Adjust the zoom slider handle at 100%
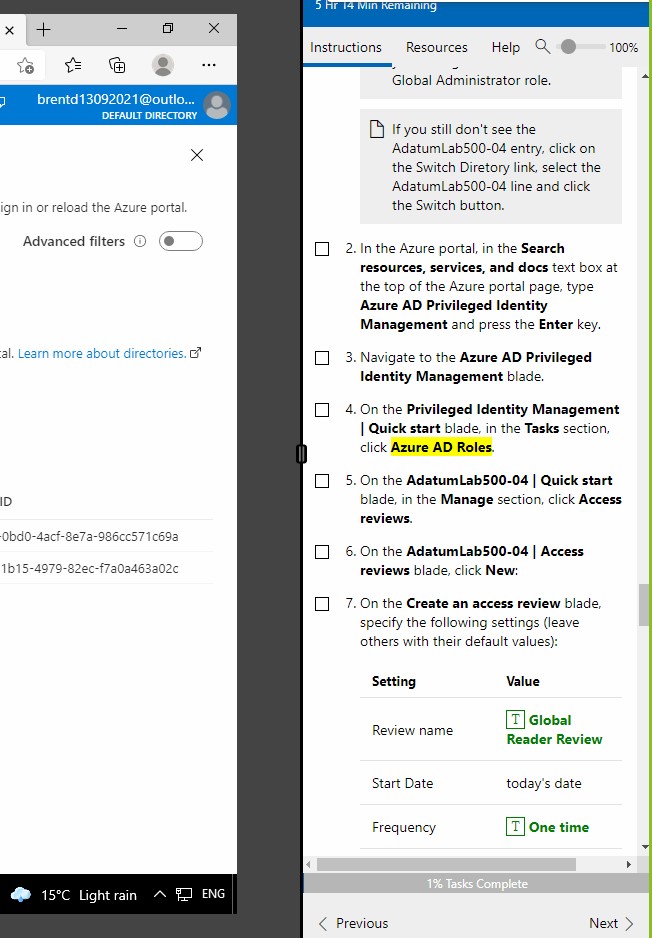Screen dimensions: 652x938 (568, 47)
